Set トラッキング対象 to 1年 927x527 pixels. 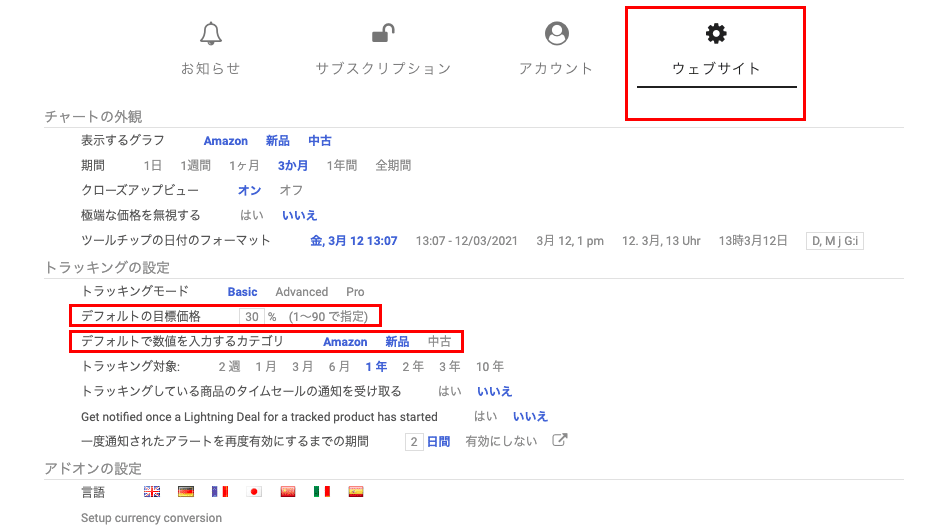[376, 367]
